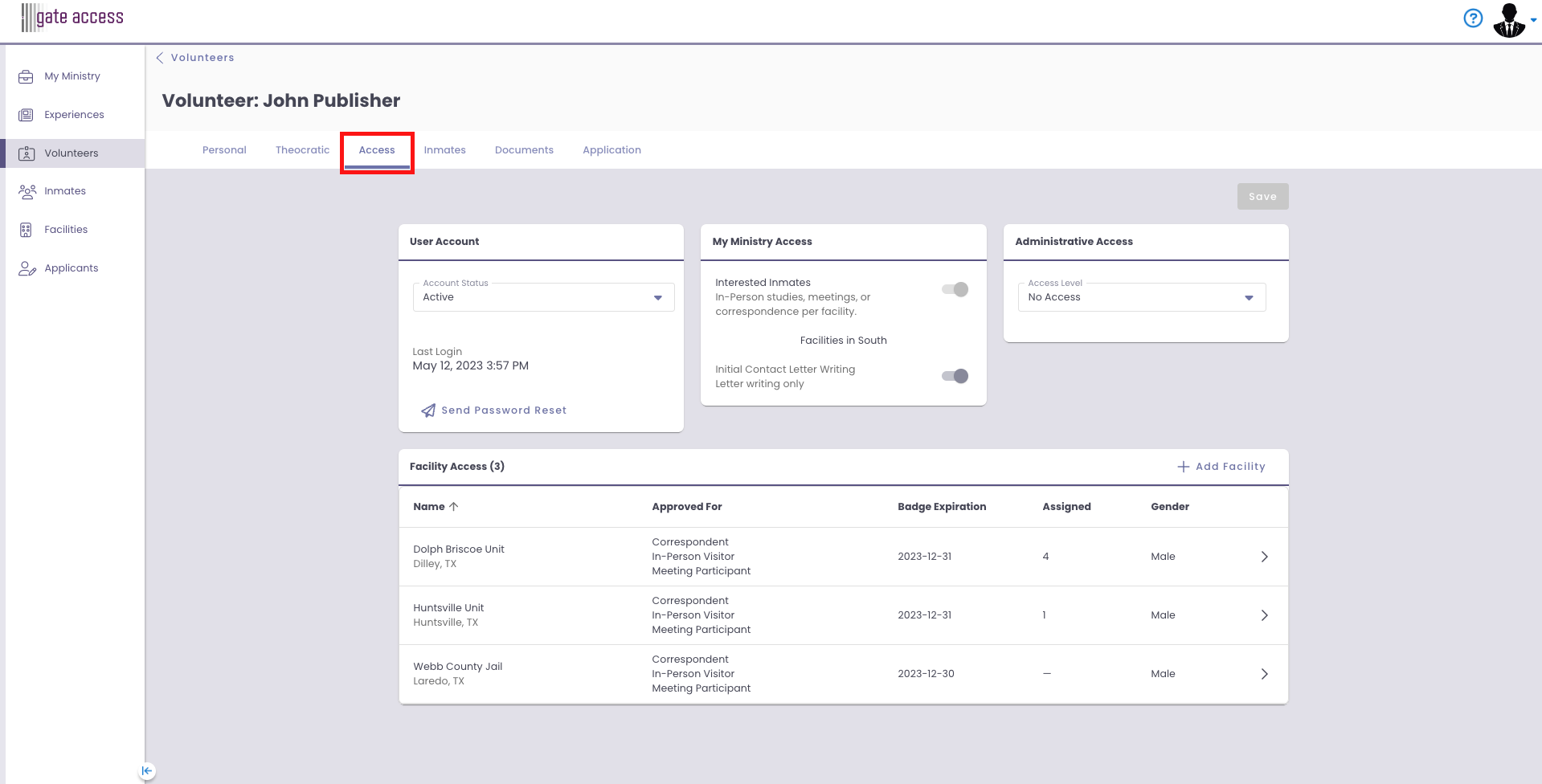Image resolution: width=1542 pixels, height=784 pixels.
Task: Select the Access tab
Action: coord(377,150)
